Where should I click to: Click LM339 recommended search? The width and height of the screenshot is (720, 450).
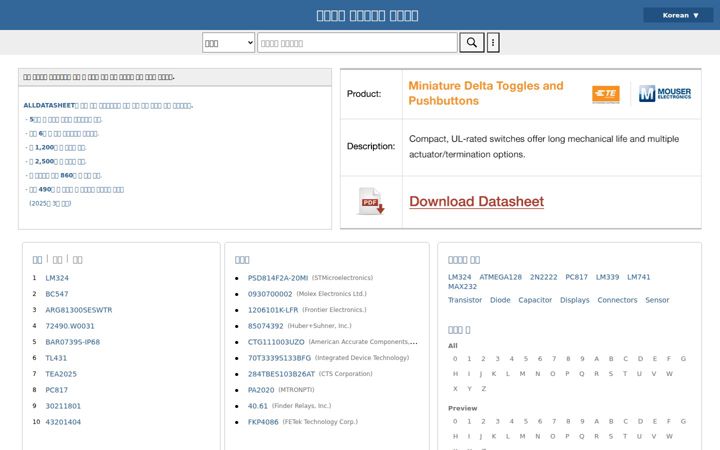(x=608, y=277)
